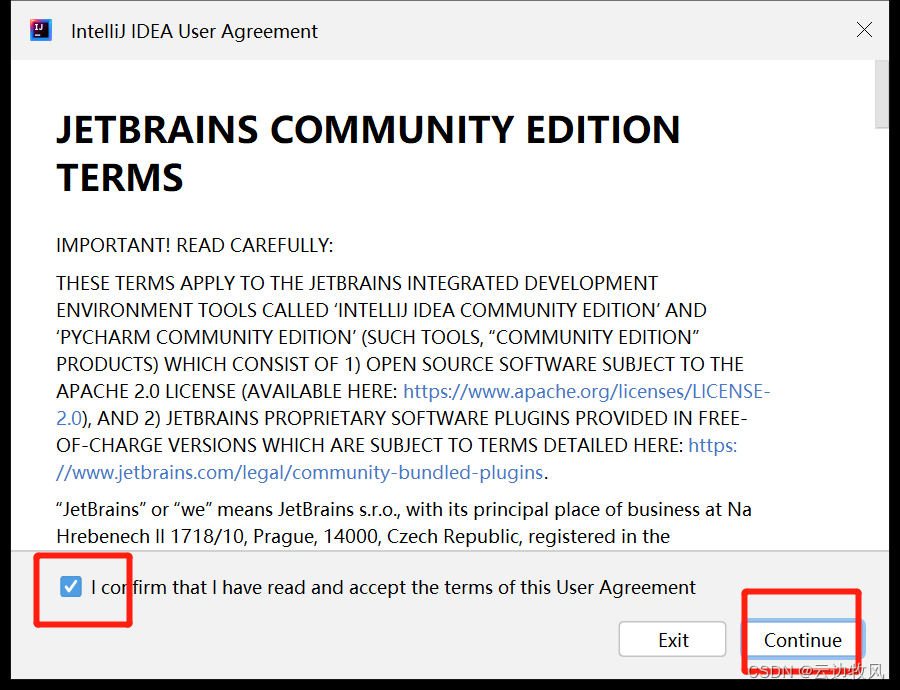The height and width of the screenshot is (690, 900).
Task: Click the paragraph starting with “JetBrains” or “we”
Action: pos(404,523)
